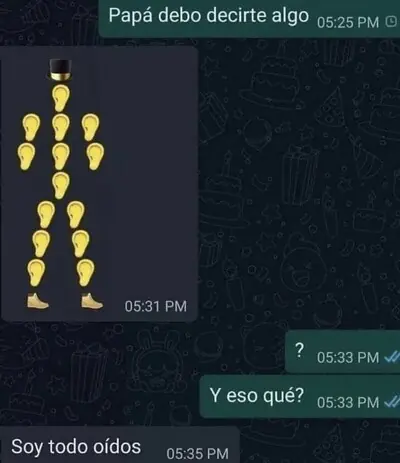Tap the bottom right leg ear emoji
The width and height of the screenshot is (400, 463).
[x=85, y=273]
